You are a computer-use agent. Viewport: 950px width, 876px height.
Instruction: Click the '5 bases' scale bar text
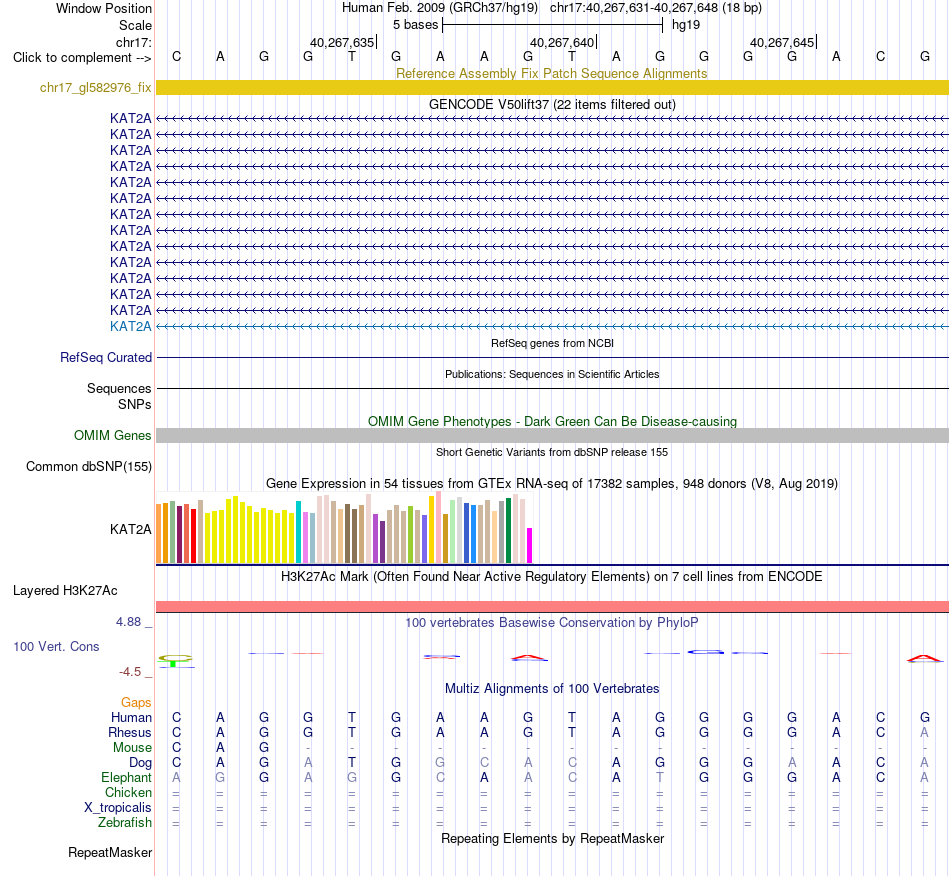pos(415,25)
